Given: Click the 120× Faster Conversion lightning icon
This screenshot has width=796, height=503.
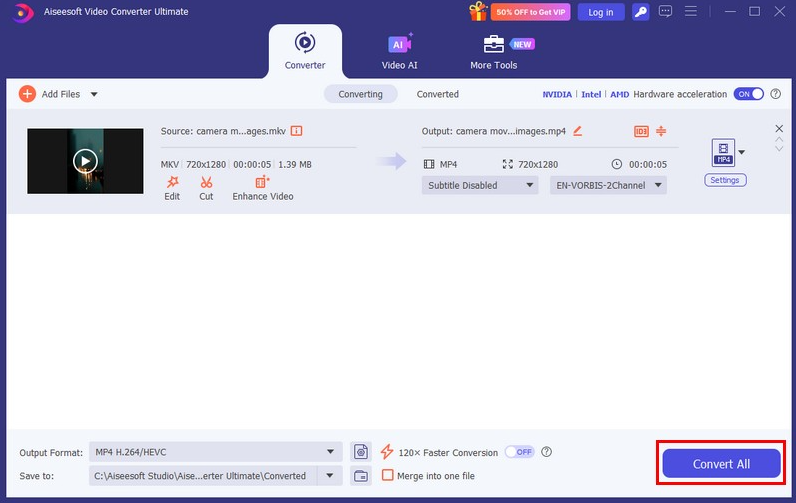Looking at the screenshot, I should point(387,452).
